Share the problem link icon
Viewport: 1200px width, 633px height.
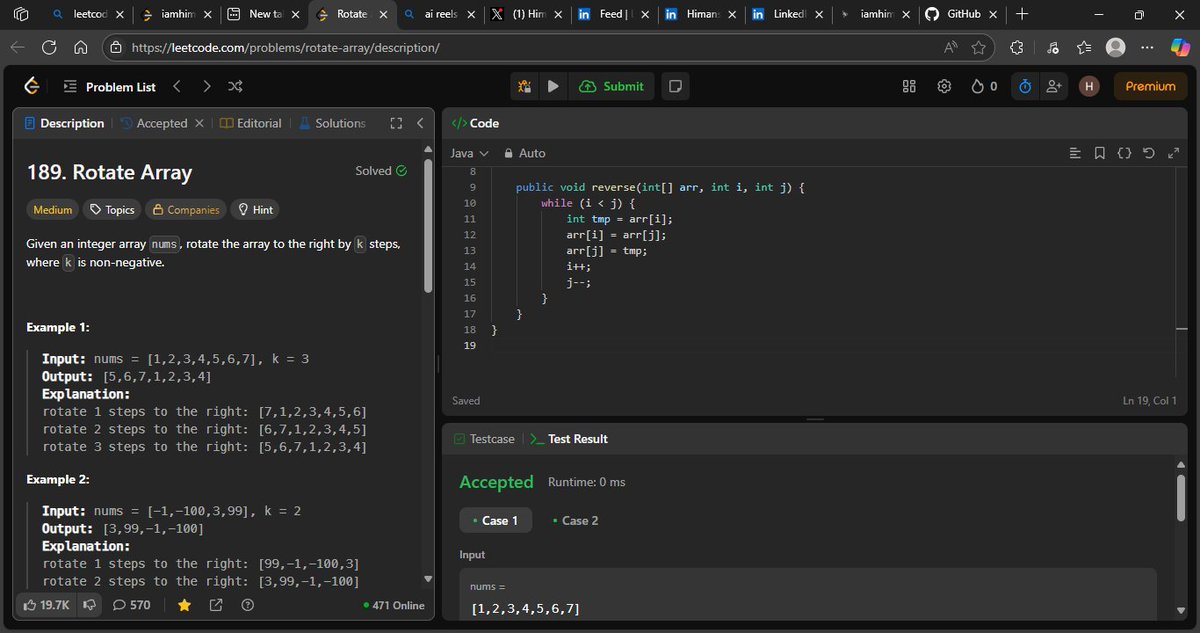(x=216, y=605)
